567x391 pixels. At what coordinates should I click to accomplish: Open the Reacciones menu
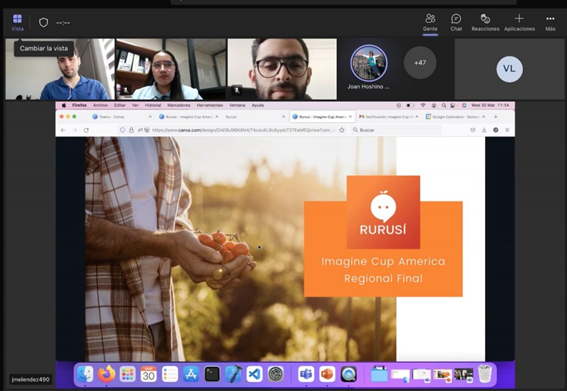(485, 22)
